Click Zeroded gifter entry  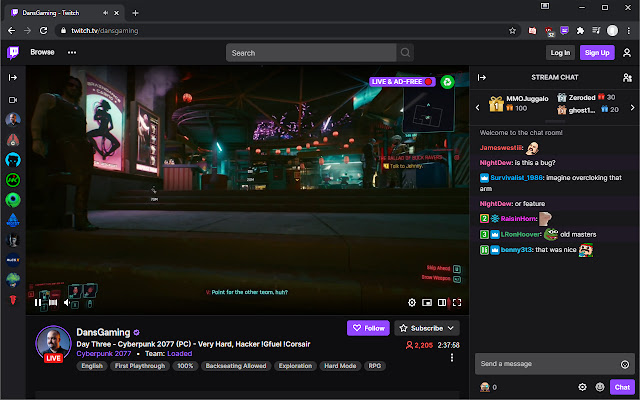586,97
